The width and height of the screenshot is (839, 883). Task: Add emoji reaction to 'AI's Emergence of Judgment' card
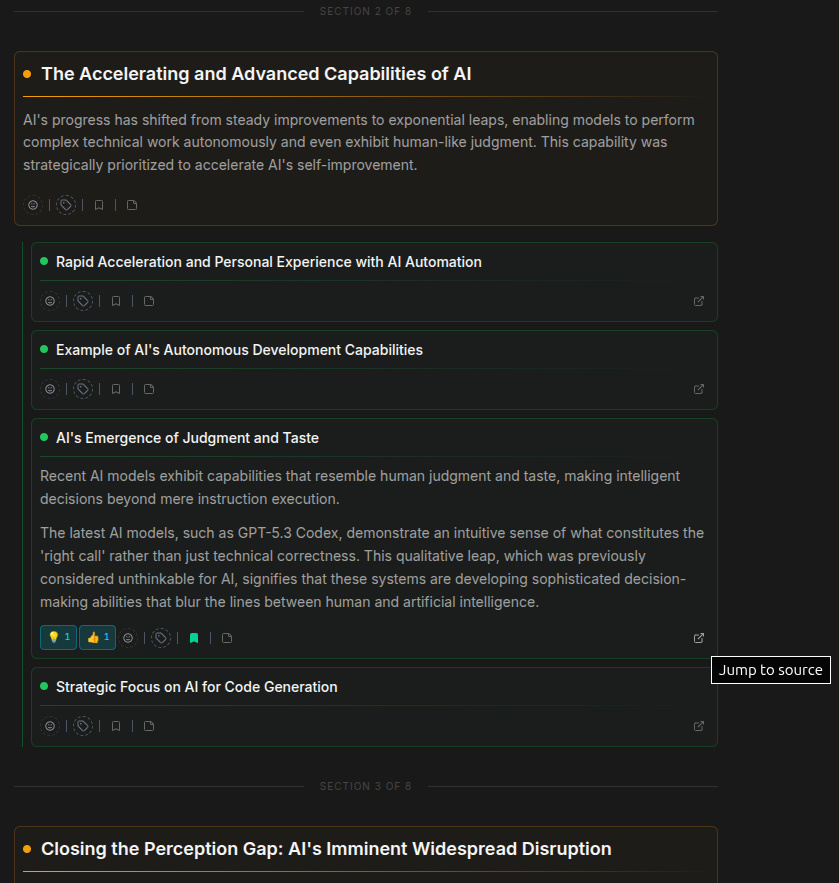[x=128, y=638]
